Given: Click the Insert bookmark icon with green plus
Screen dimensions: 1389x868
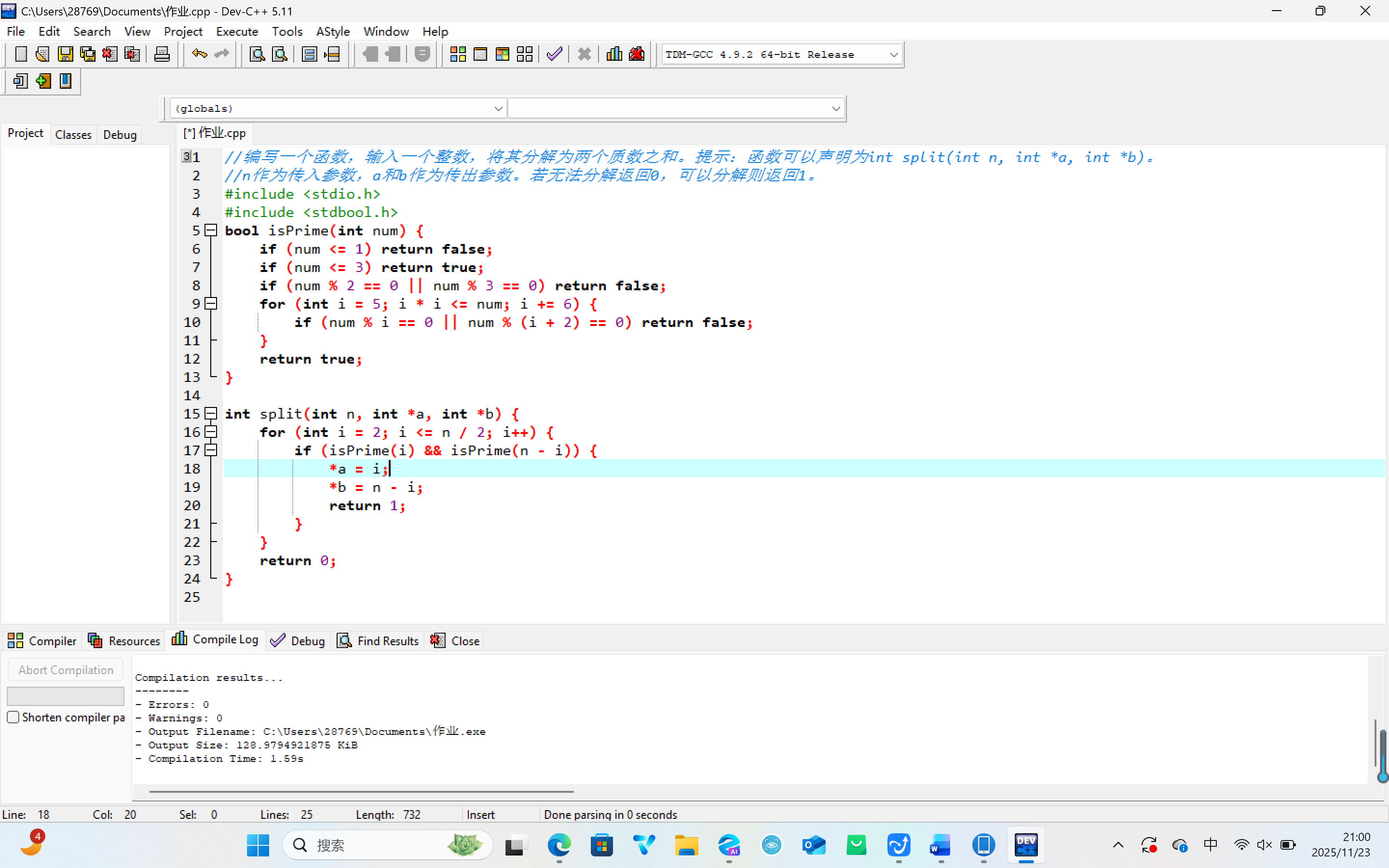Looking at the screenshot, I should coord(43,81).
